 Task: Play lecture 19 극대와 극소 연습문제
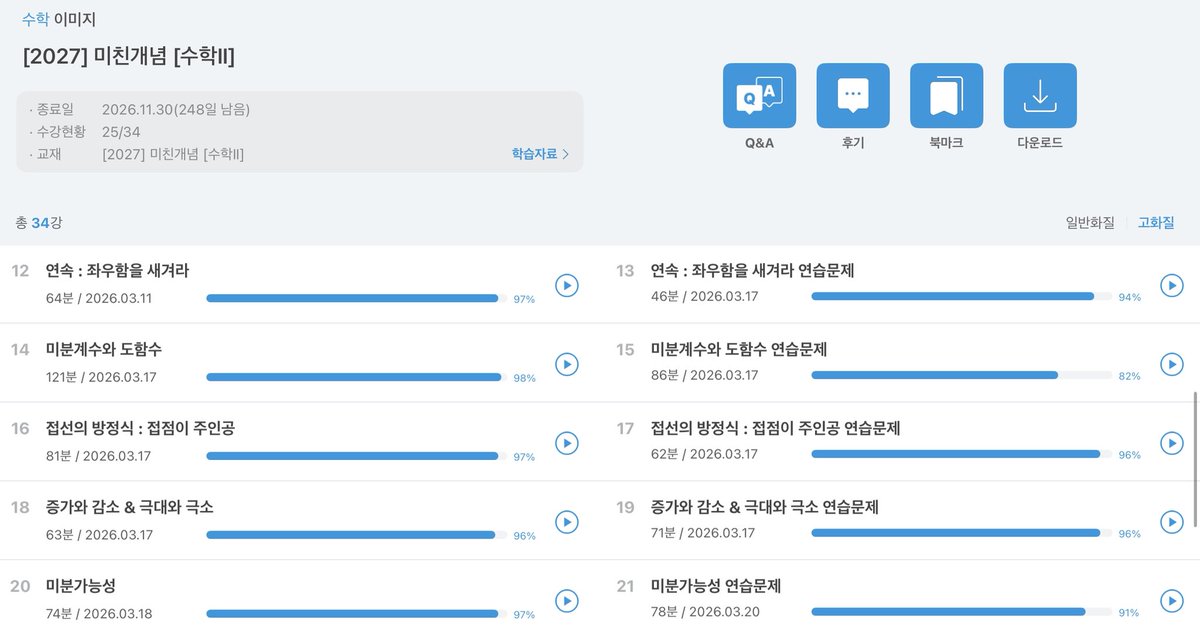tap(1172, 522)
